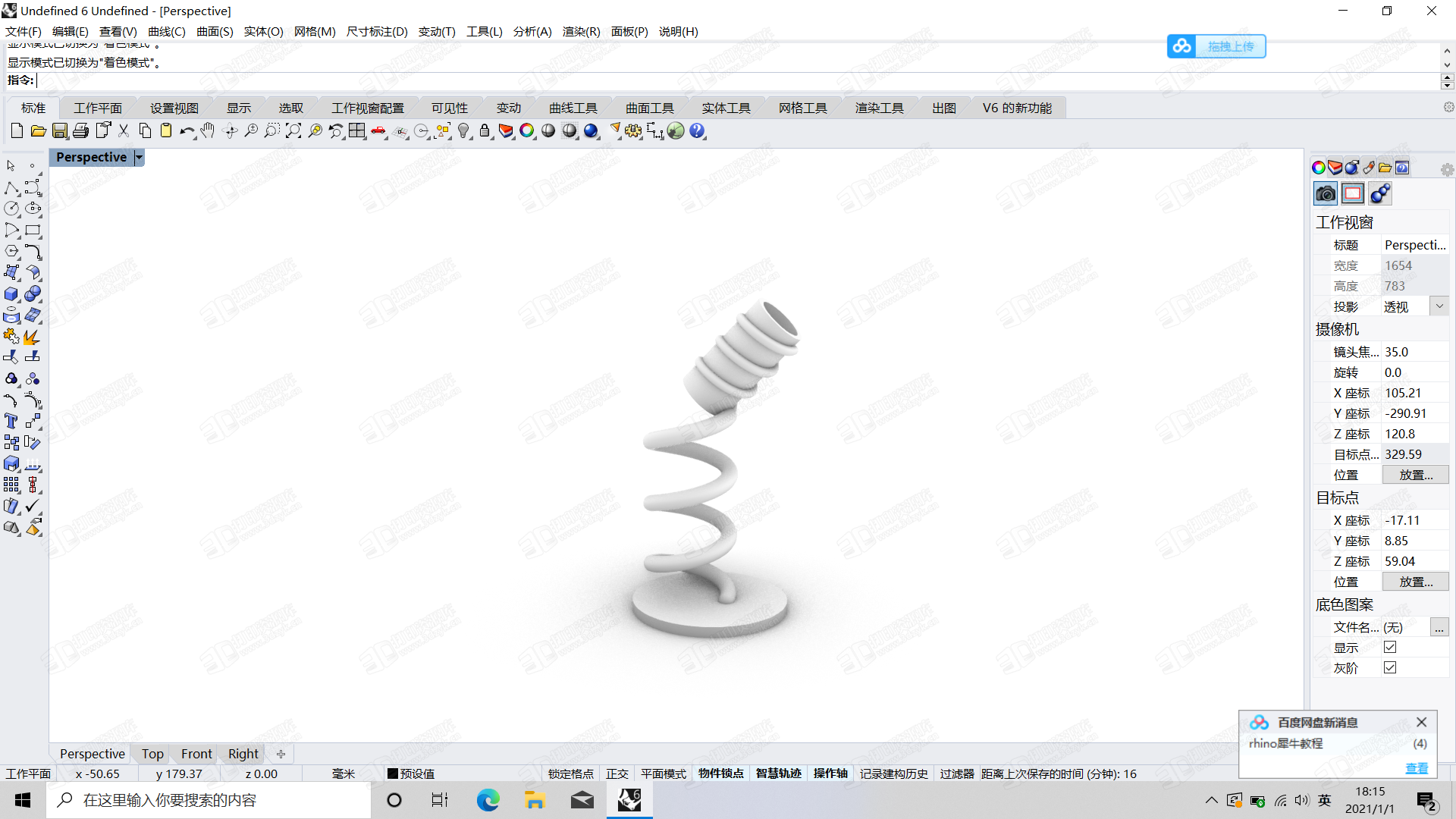
Task: Click the blue rendered sphere icon
Action: click(x=591, y=131)
